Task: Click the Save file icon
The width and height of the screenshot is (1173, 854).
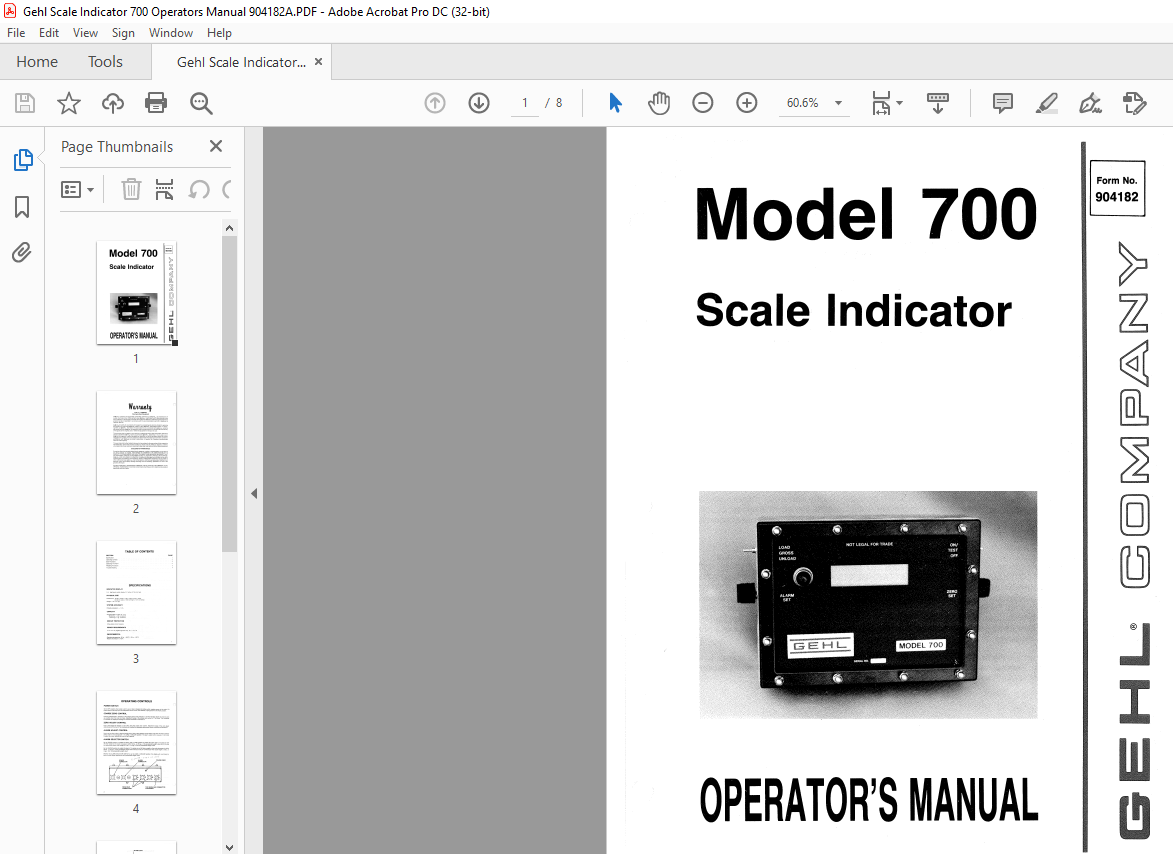Action: click(25, 103)
